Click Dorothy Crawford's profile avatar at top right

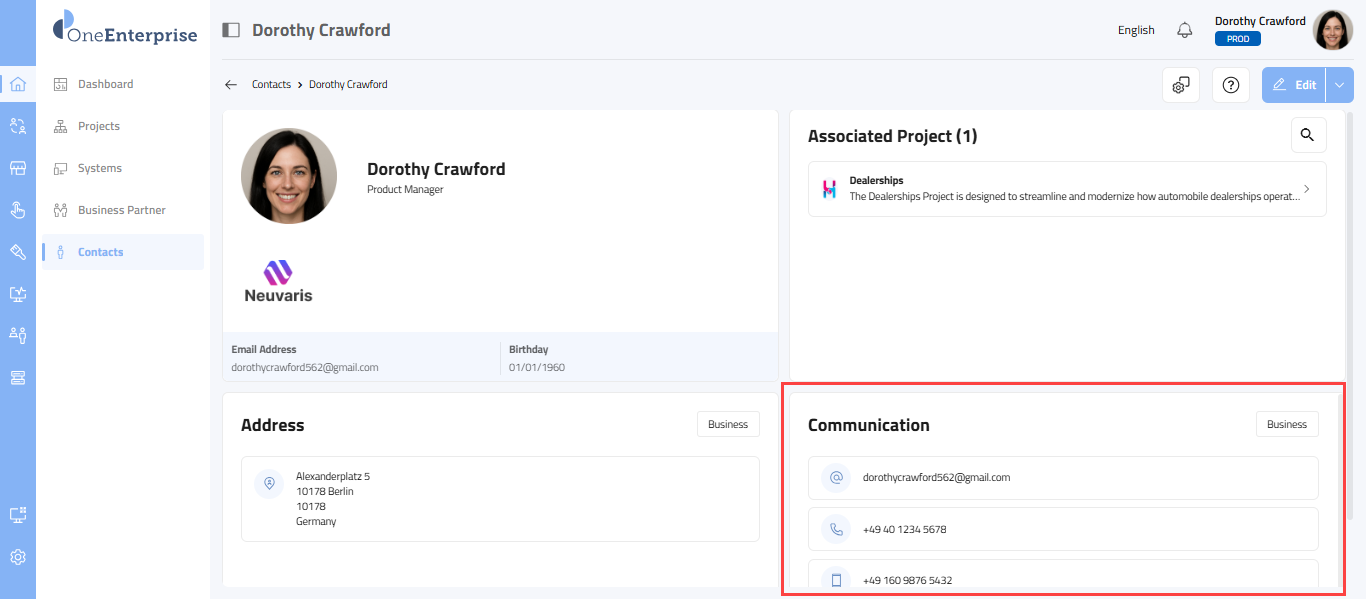[1332, 30]
